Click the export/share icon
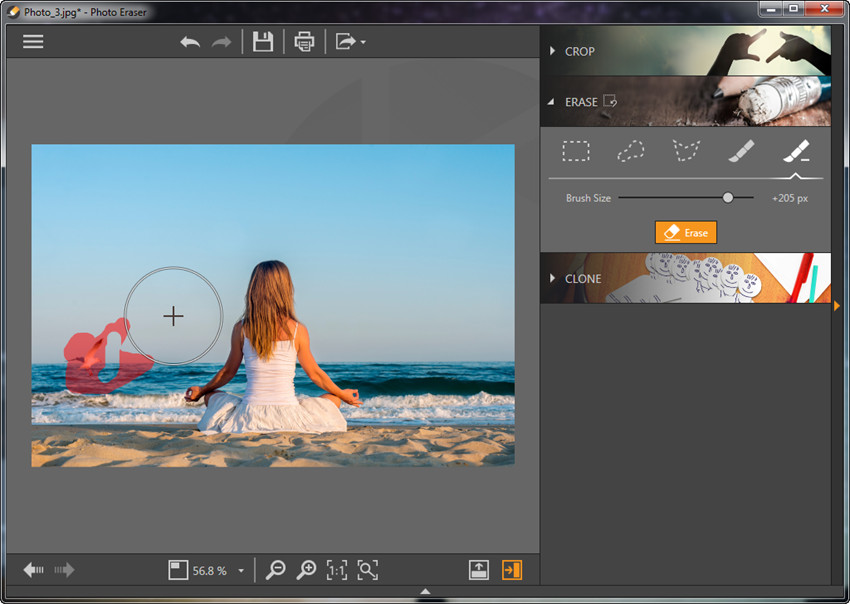 (x=345, y=41)
